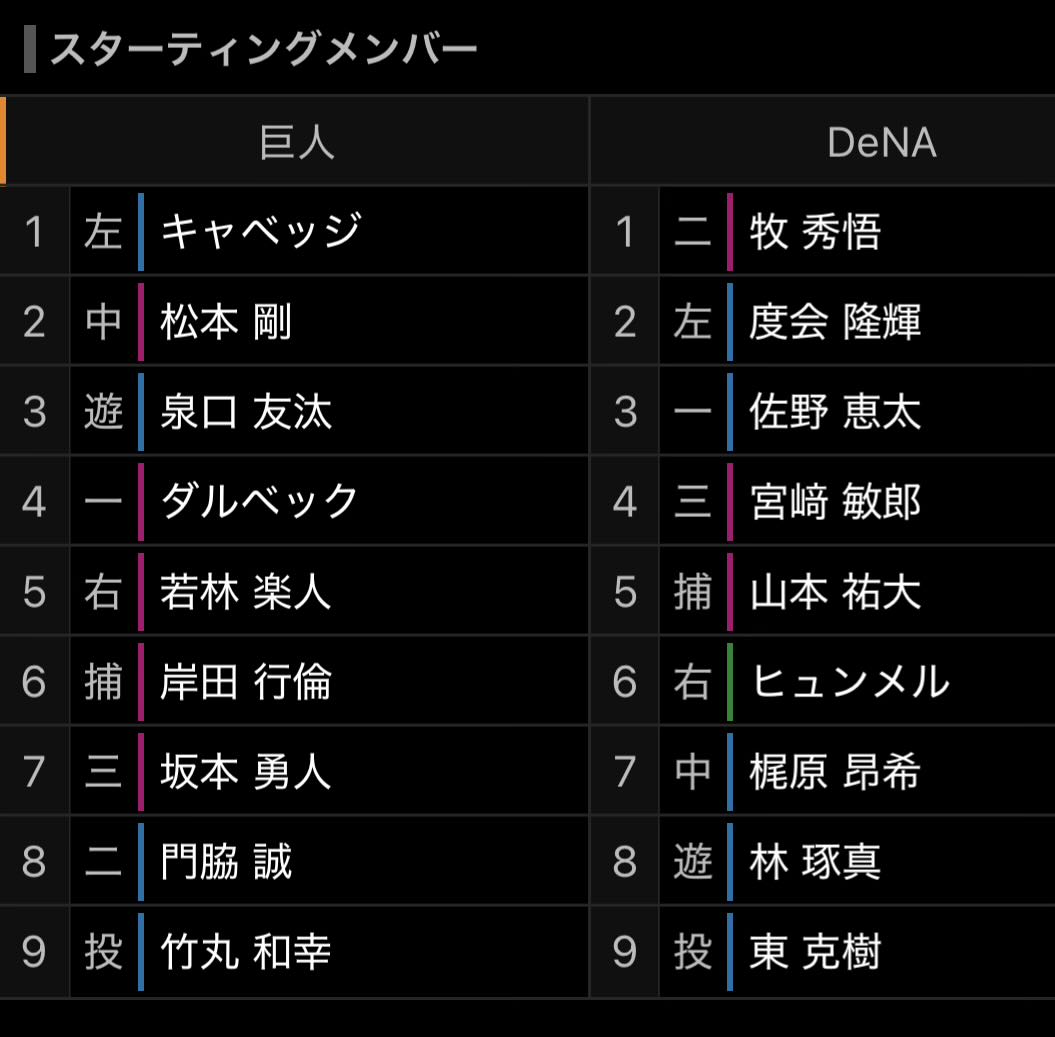The height and width of the screenshot is (1037, 1055).
Task: Select 坂本 勇人 in the Giants lineup
Action: [x=245, y=772]
